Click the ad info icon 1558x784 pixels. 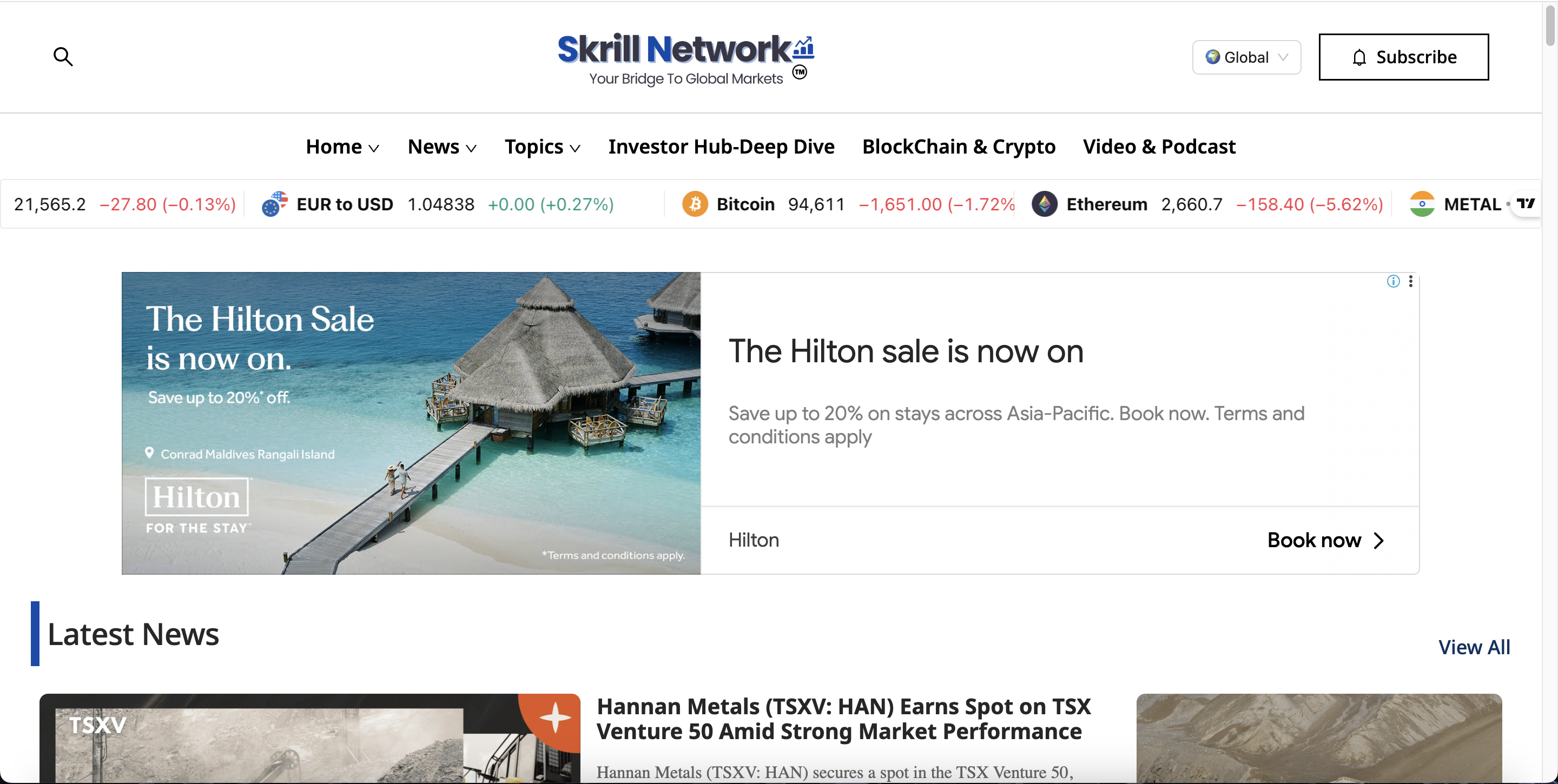point(1394,281)
